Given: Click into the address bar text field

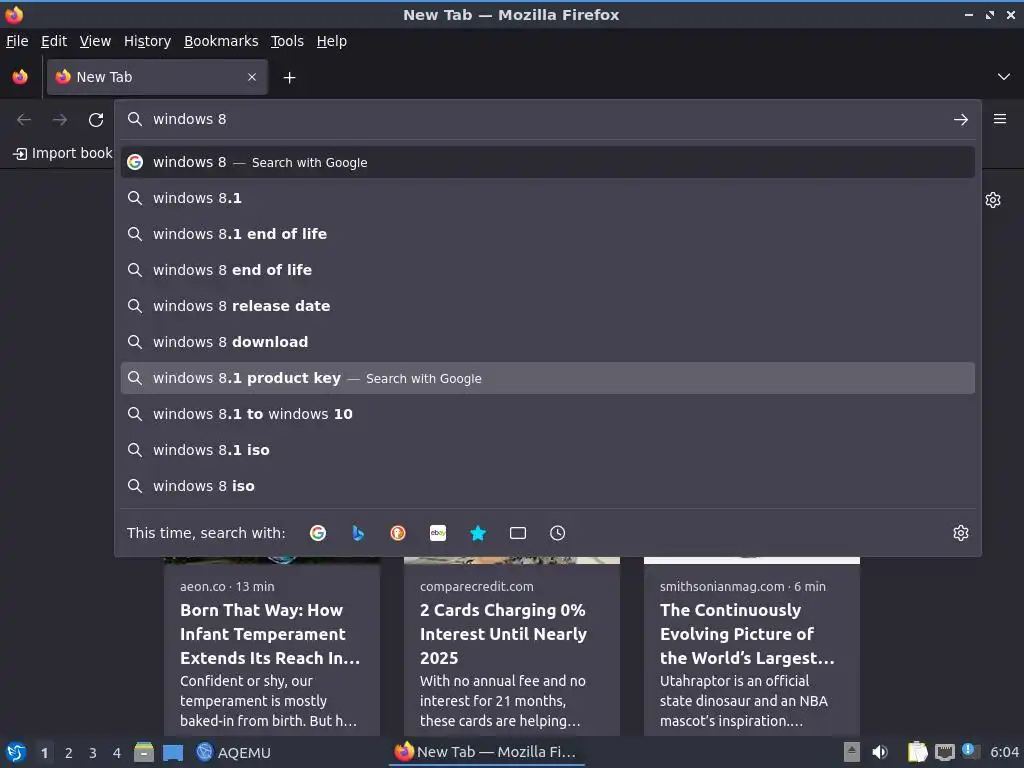Looking at the screenshot, I should pyautogui.click(x=547, y=120).
